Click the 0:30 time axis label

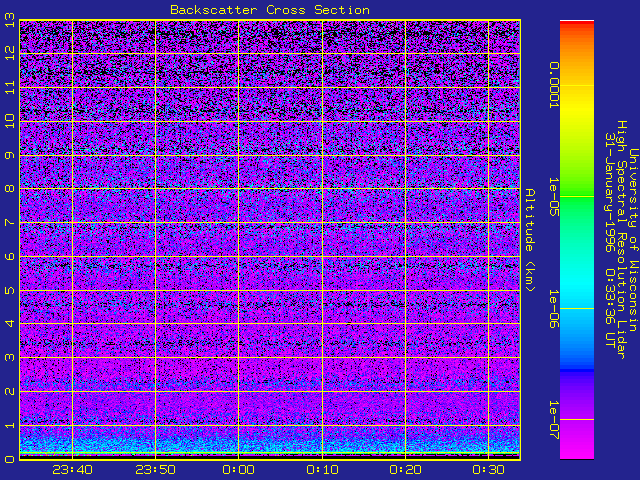pyautogui.click(x=489, y=470)
